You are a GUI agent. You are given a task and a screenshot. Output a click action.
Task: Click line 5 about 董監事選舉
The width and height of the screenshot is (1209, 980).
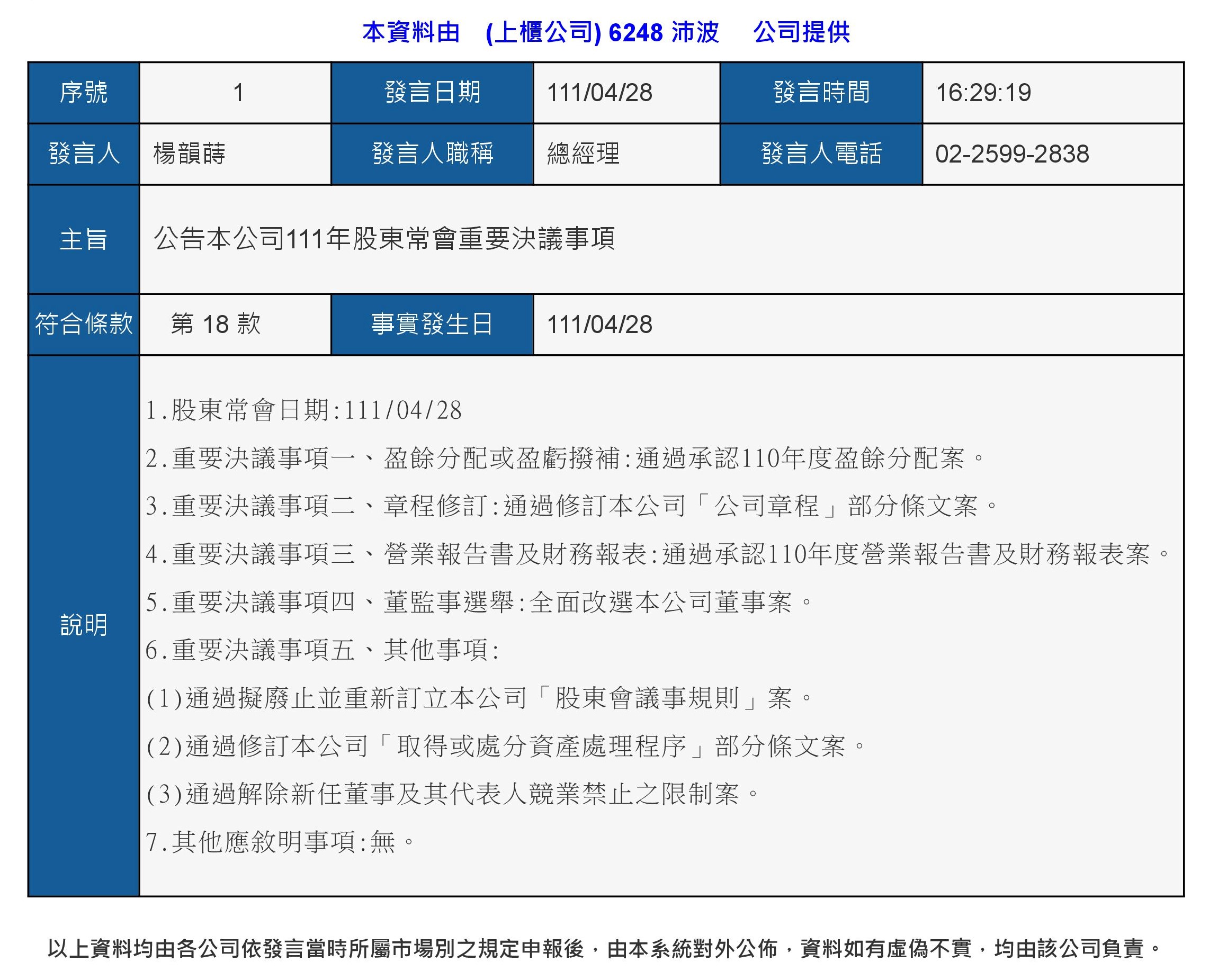tap(479, 603)
